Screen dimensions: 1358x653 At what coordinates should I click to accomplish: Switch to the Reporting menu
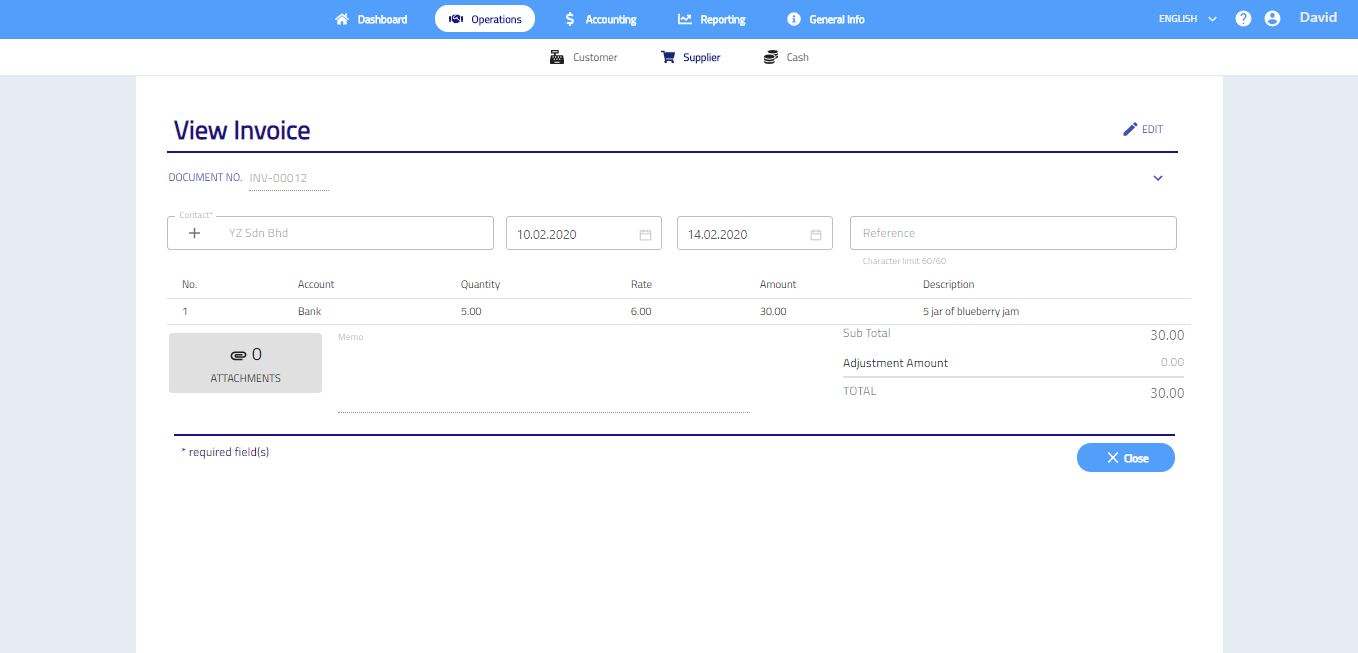(711, 19)
